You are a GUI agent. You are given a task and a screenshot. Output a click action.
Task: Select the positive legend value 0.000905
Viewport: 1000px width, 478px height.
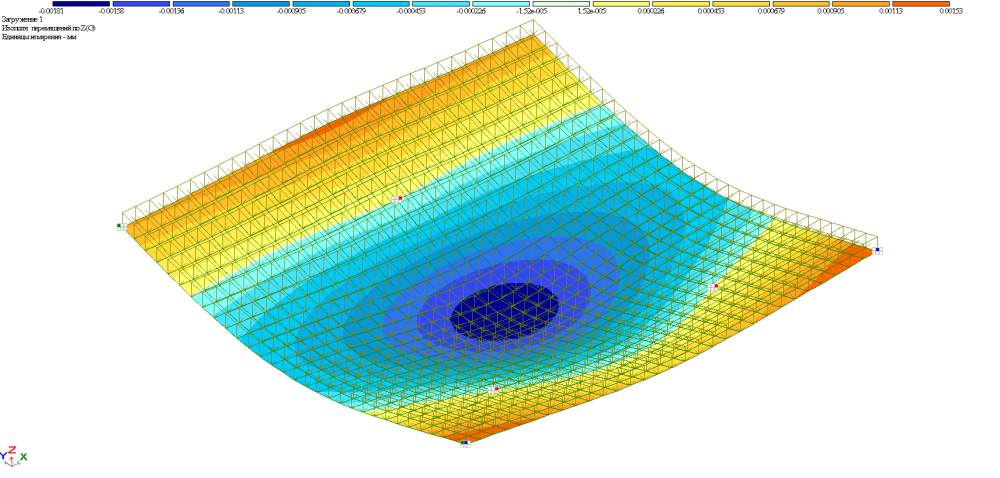[x=830, y=11]
